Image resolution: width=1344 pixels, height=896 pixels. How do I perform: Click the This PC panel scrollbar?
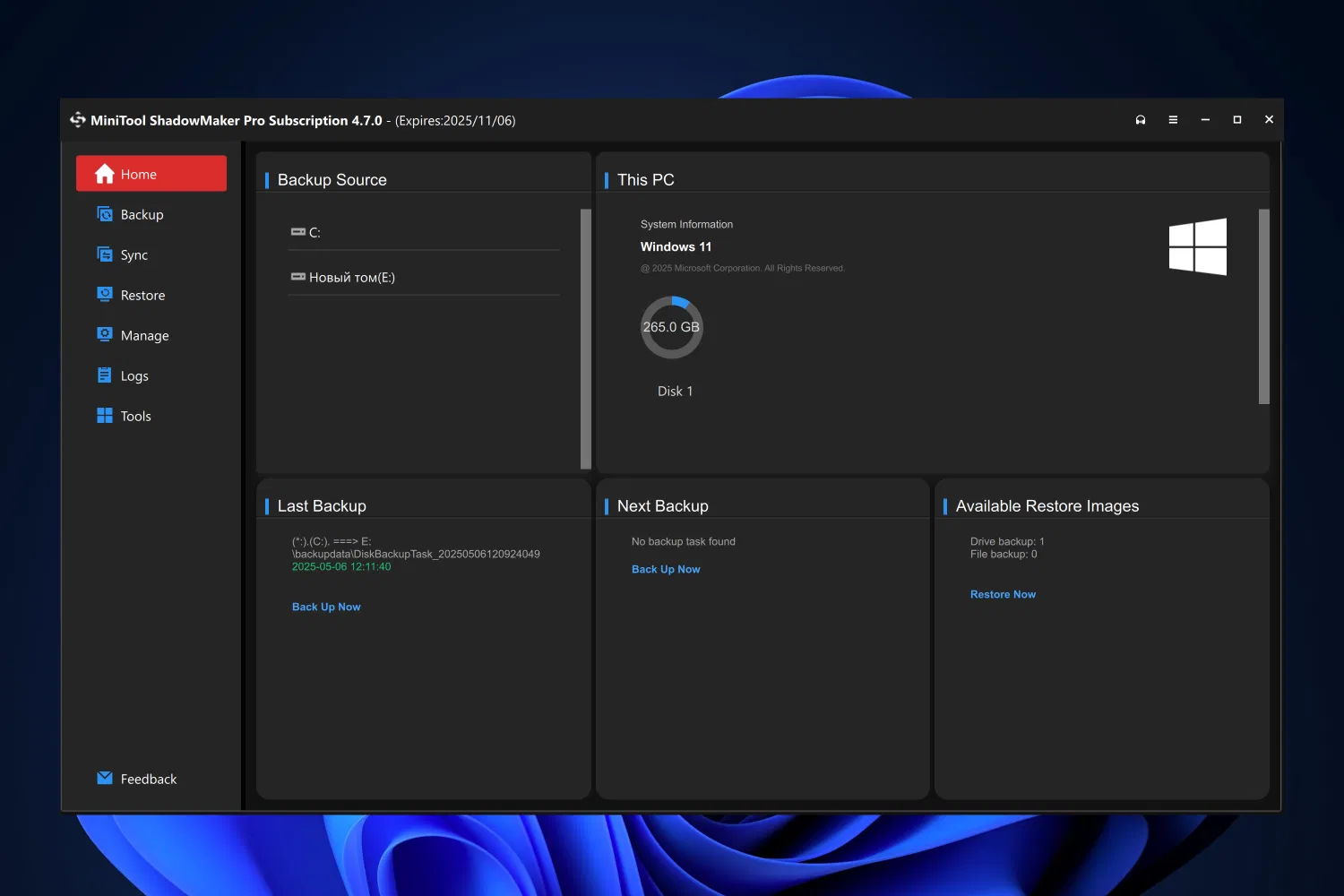tap(1265, 305)
